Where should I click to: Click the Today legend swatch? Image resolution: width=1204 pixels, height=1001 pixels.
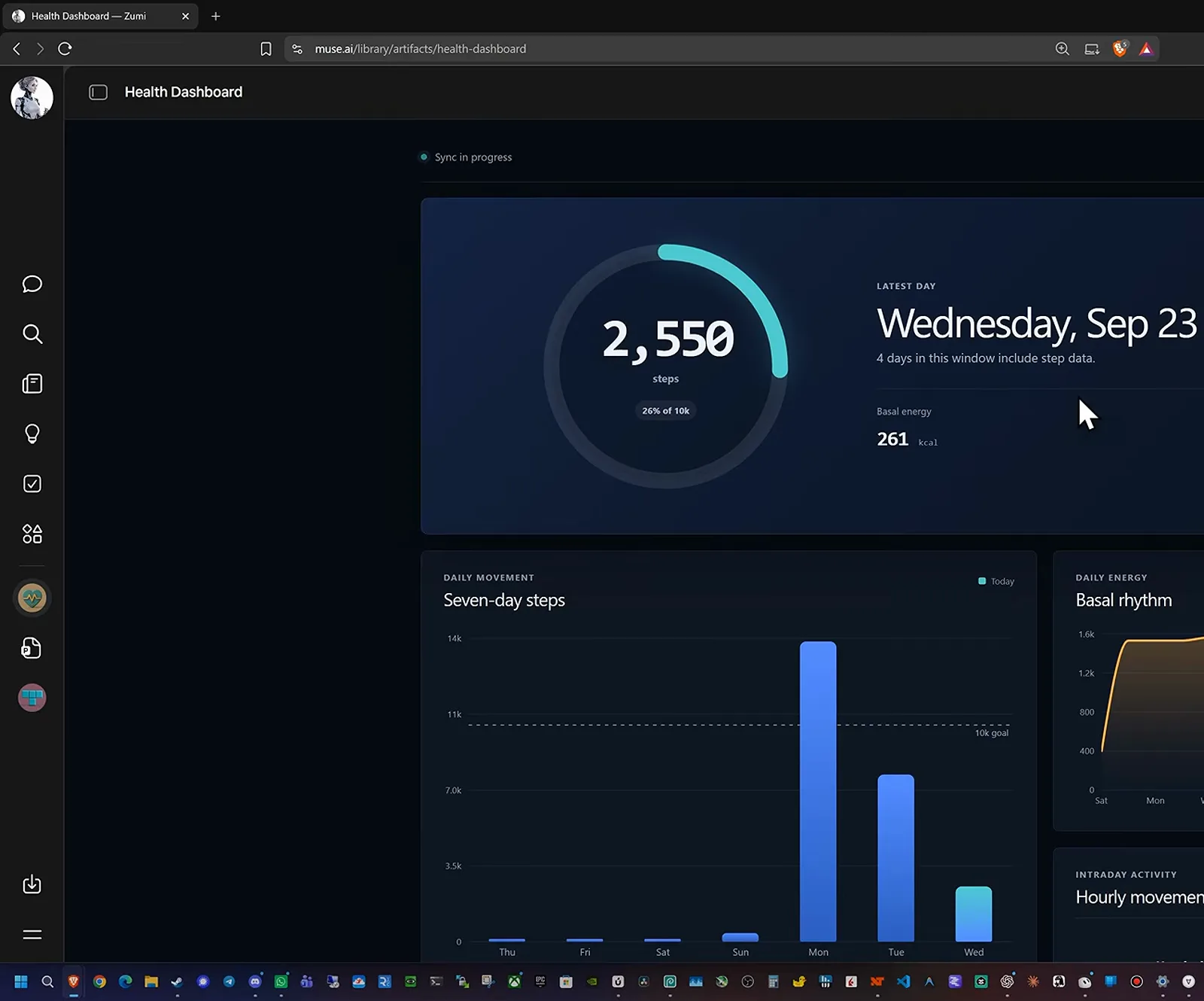(982, 581)
